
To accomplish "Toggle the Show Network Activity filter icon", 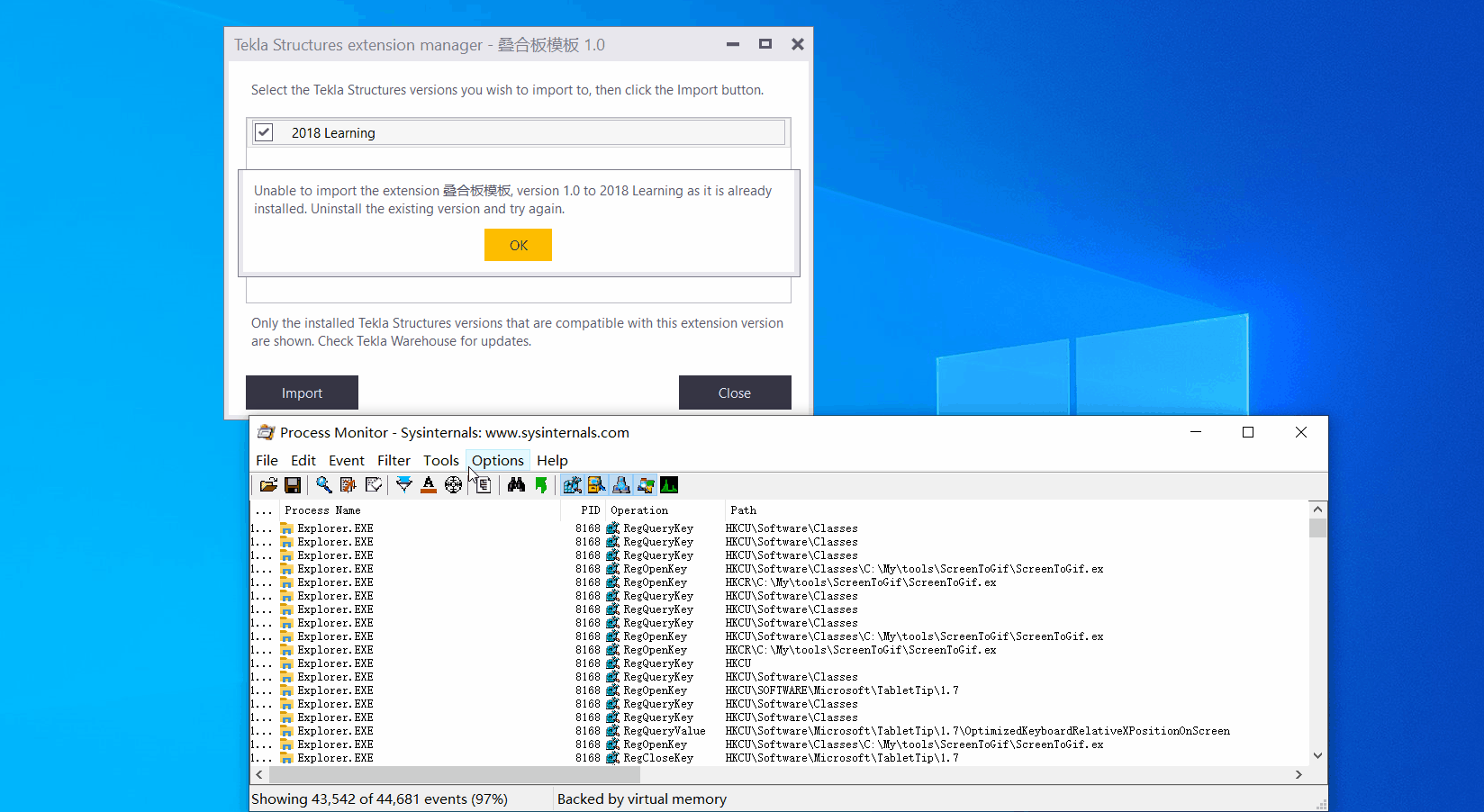I will [621, 484].
